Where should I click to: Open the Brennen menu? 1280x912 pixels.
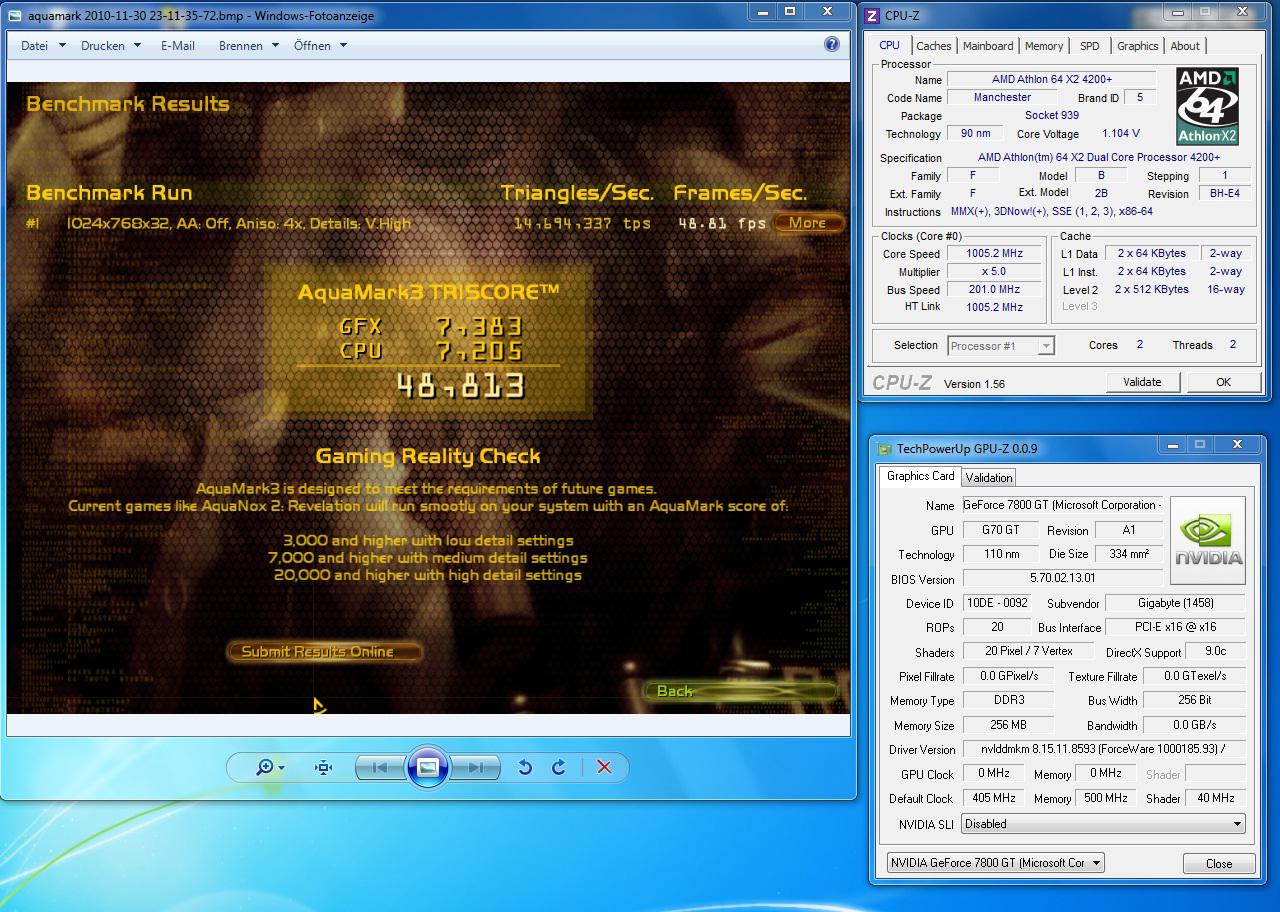(249, 45)
